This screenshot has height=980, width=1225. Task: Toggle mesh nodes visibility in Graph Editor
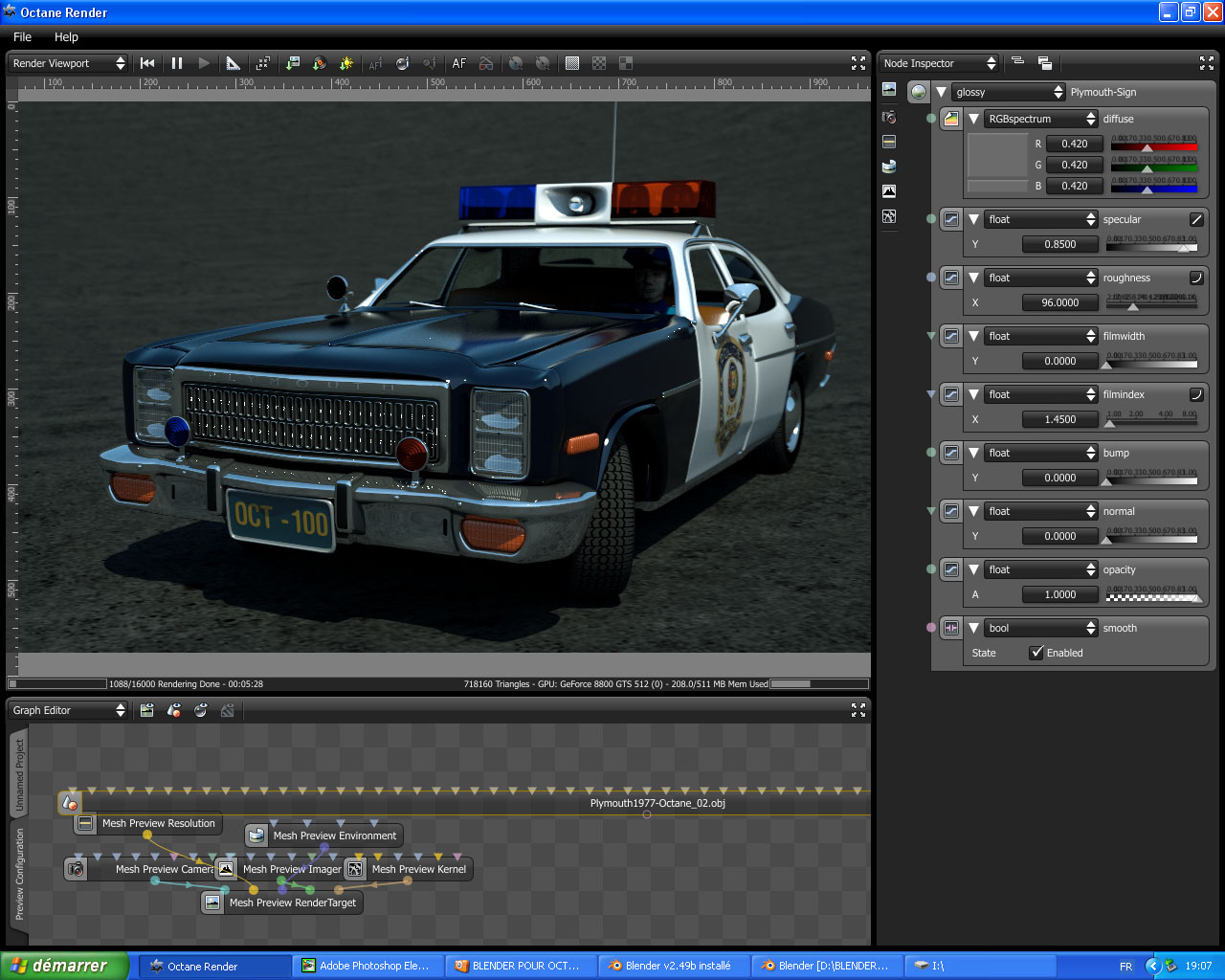pyautogui.click(x=173, y=710)
